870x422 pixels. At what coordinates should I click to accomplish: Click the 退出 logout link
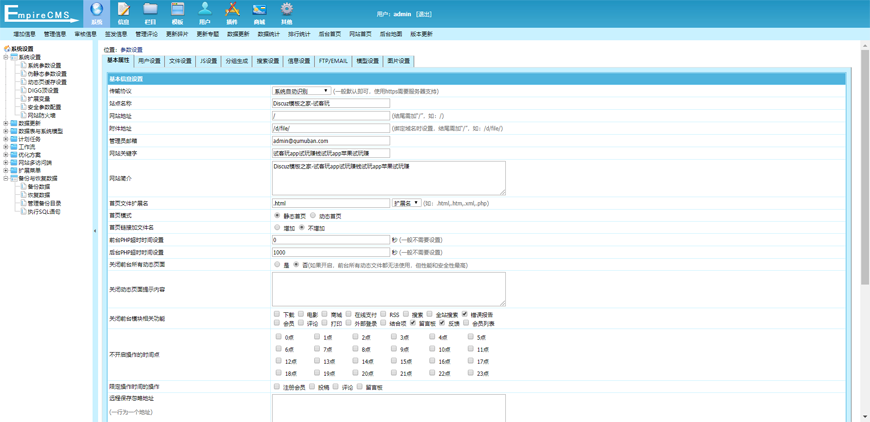[423, 14]
